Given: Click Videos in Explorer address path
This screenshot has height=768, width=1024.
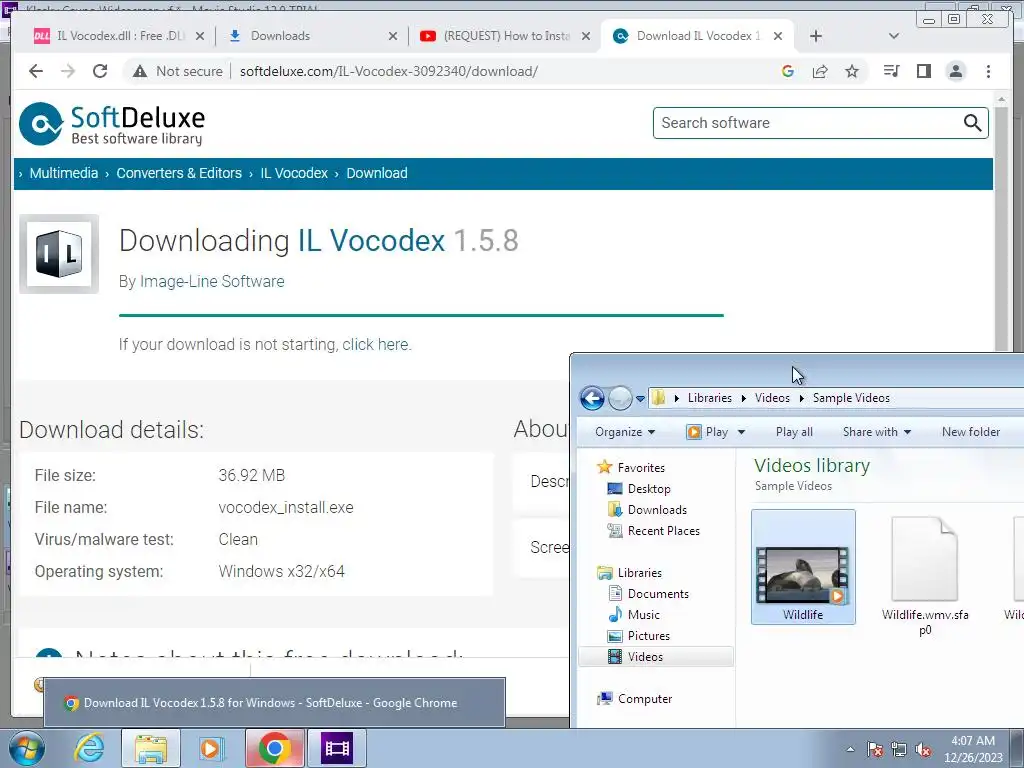Looking at the screenshot, I should coord(772,398).
